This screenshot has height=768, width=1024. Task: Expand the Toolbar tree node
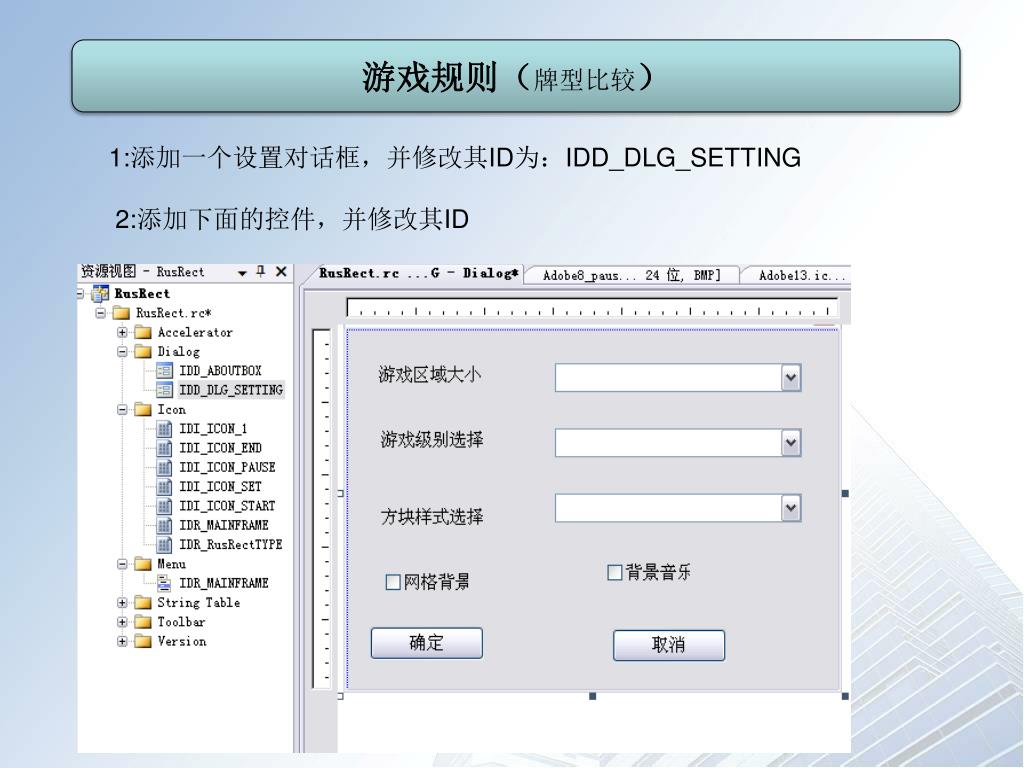[122, 622]
